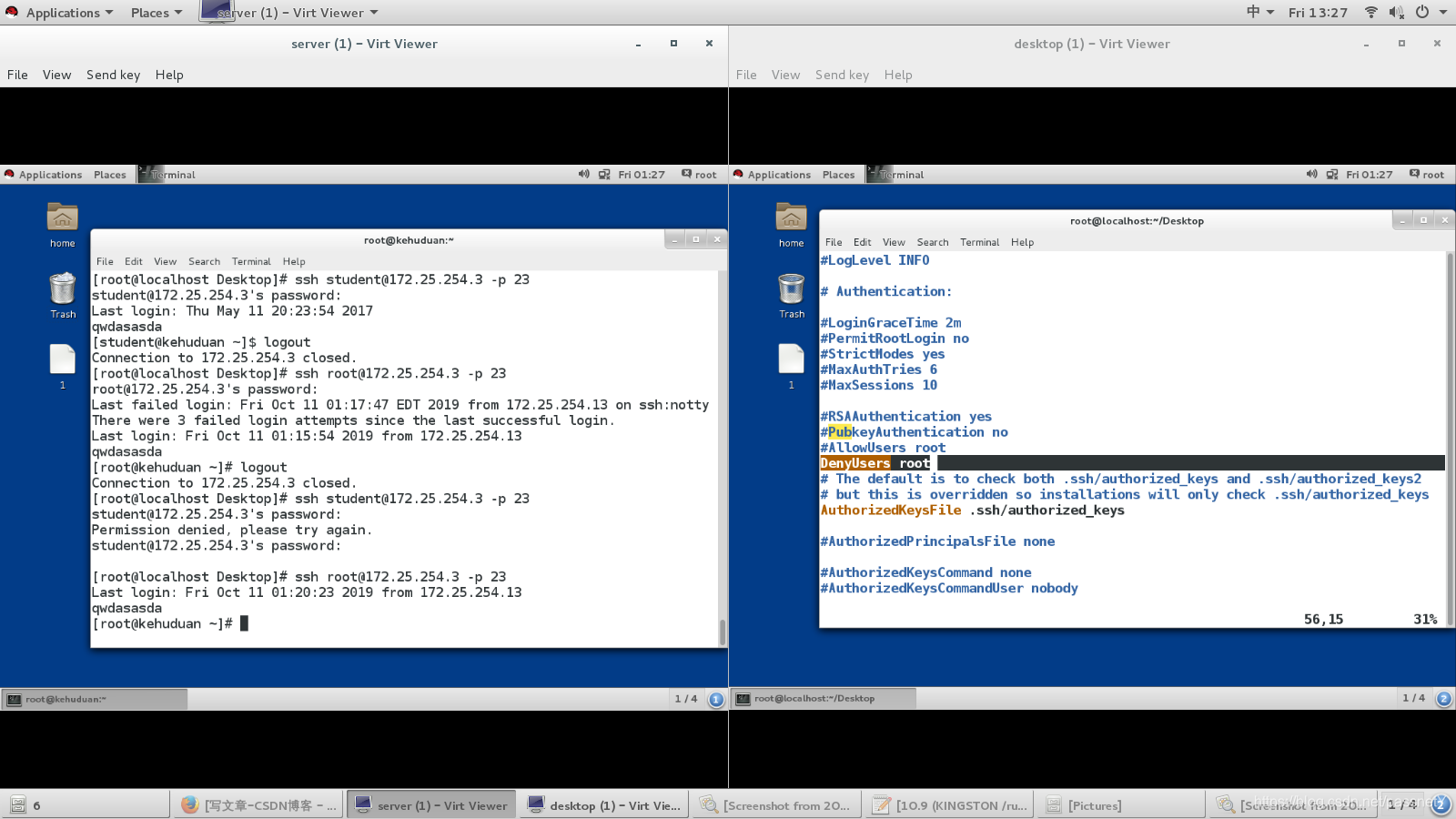Open Search menu in root@kehuduan terminal
The height and width of the screenshot is (819, 1456).
pos(204,261)
